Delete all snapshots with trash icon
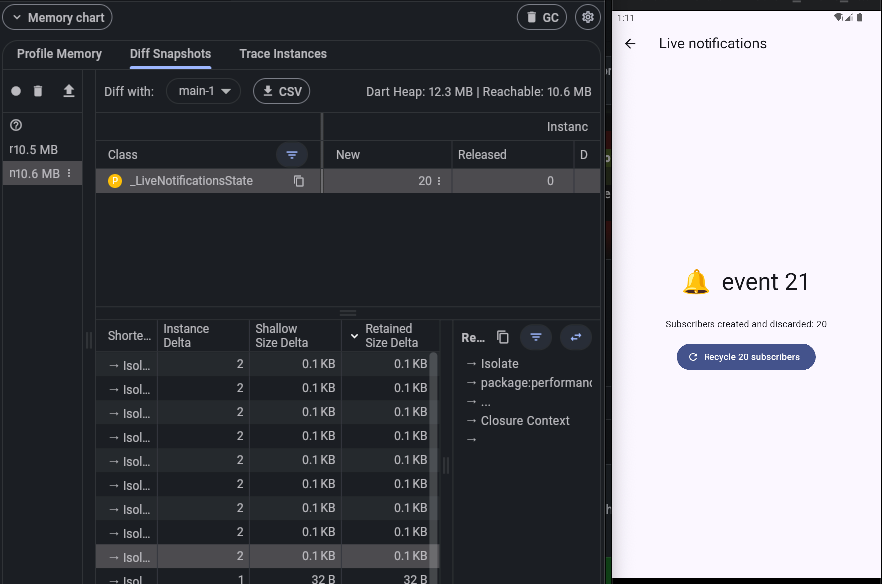 38,91
